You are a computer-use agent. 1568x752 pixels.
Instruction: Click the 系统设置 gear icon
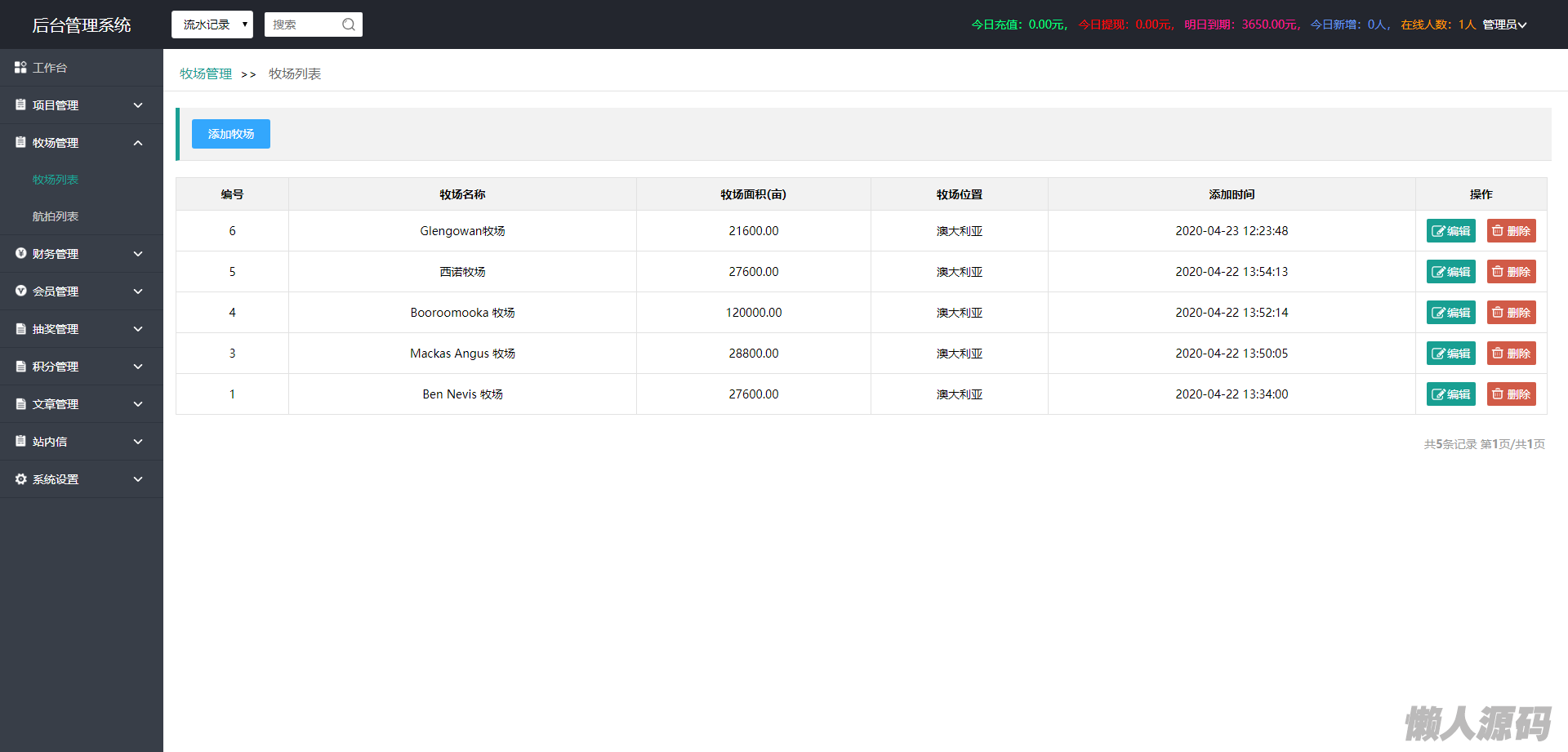(20, 479)
